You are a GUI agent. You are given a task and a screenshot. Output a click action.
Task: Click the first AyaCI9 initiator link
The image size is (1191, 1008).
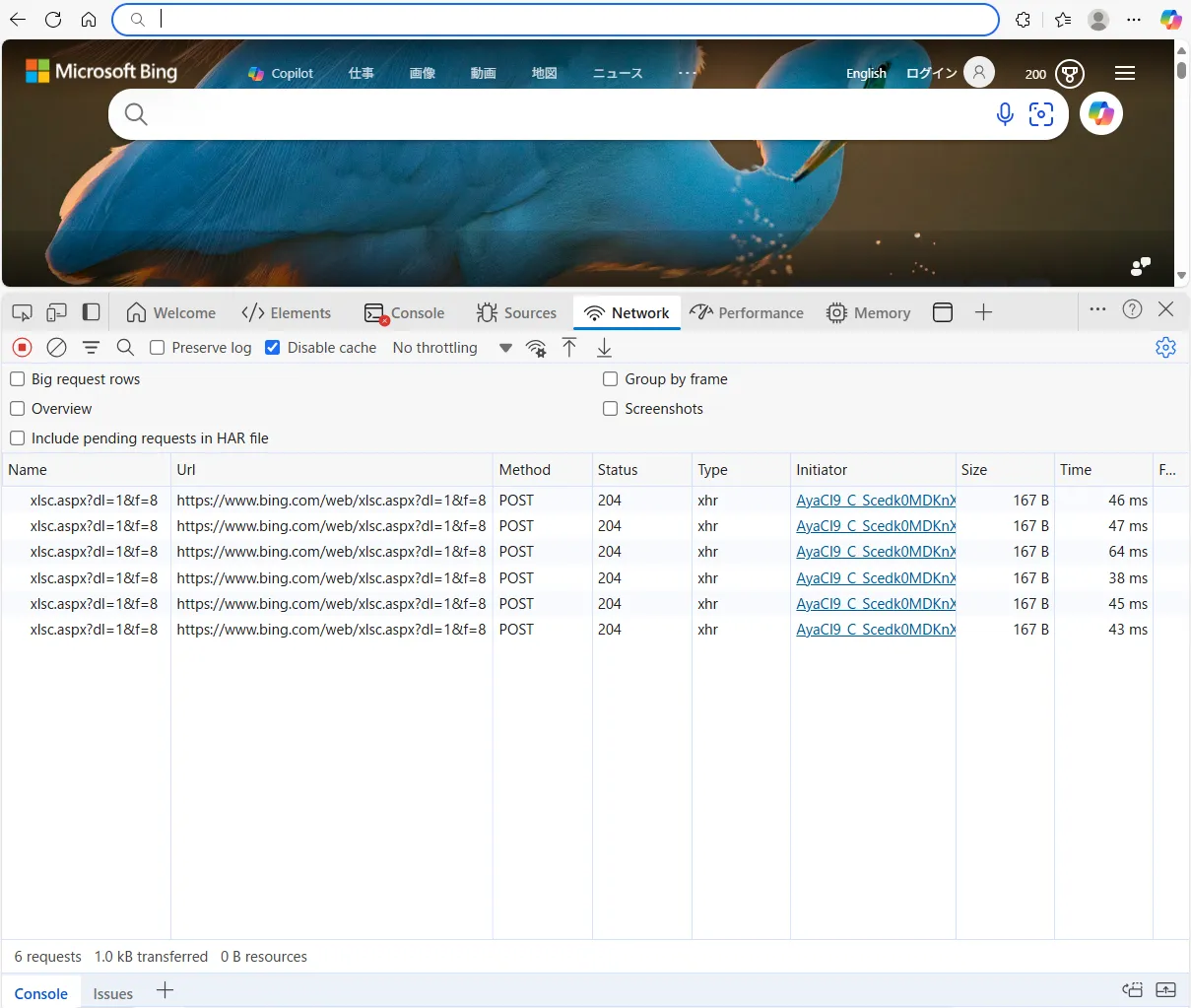coord(875,501)
